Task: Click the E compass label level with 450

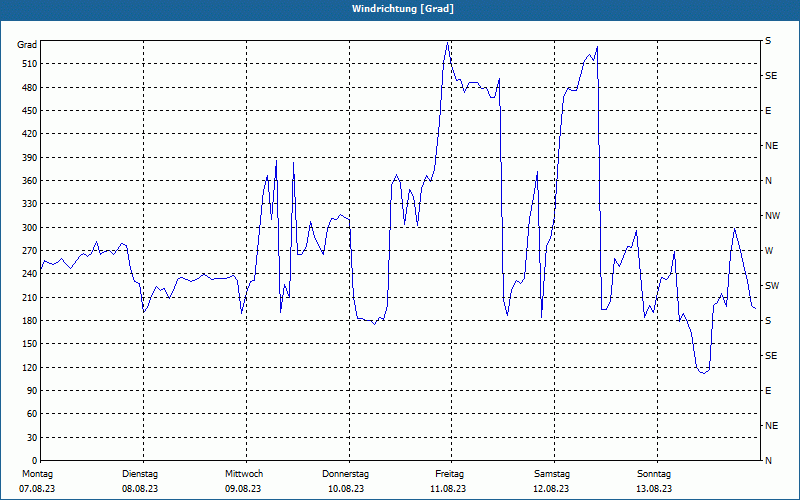Action: pos(768,111)
